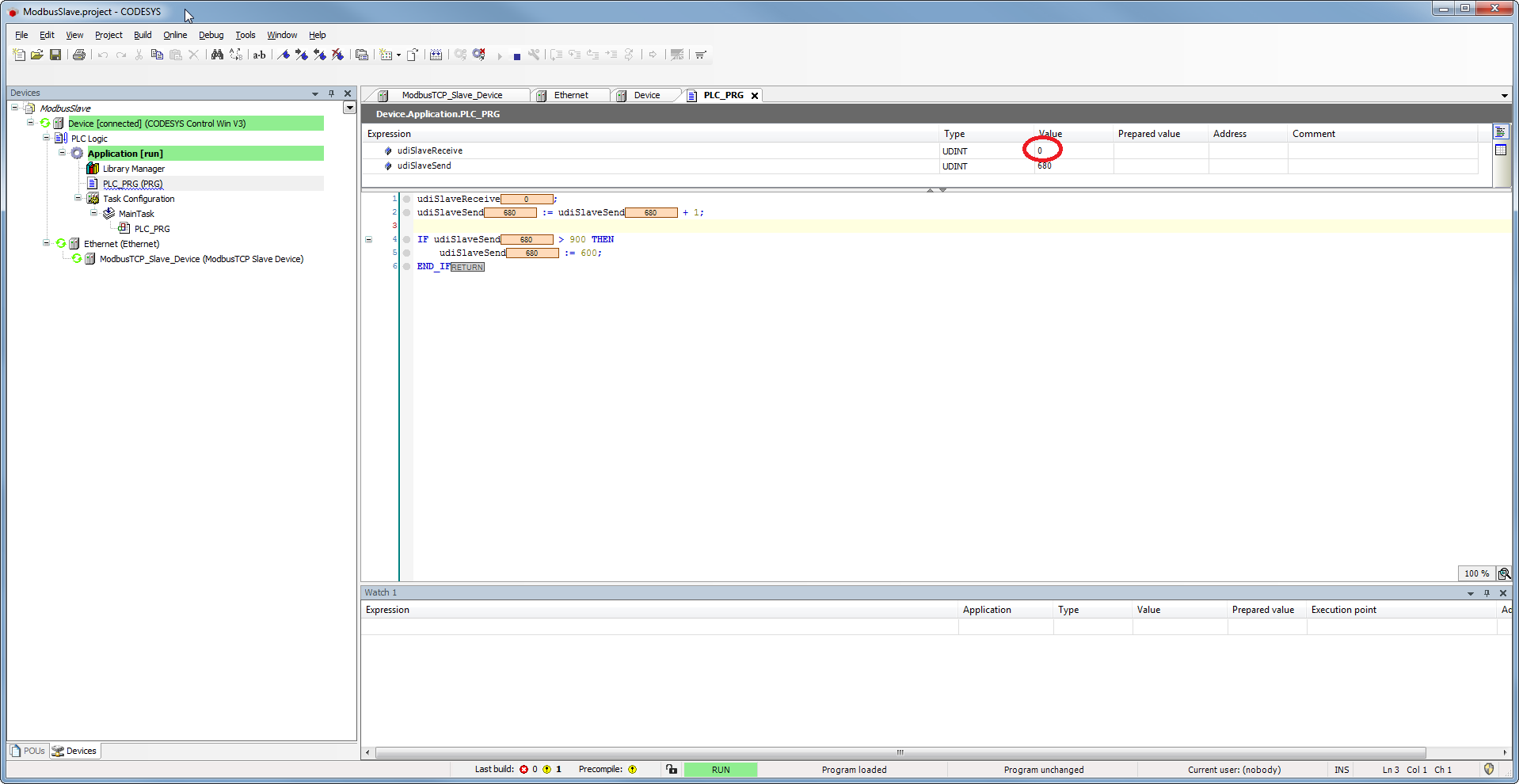Click the Logout icon with red X
This screenshot has height=784, width=1519.
click(x=479, y=55)
